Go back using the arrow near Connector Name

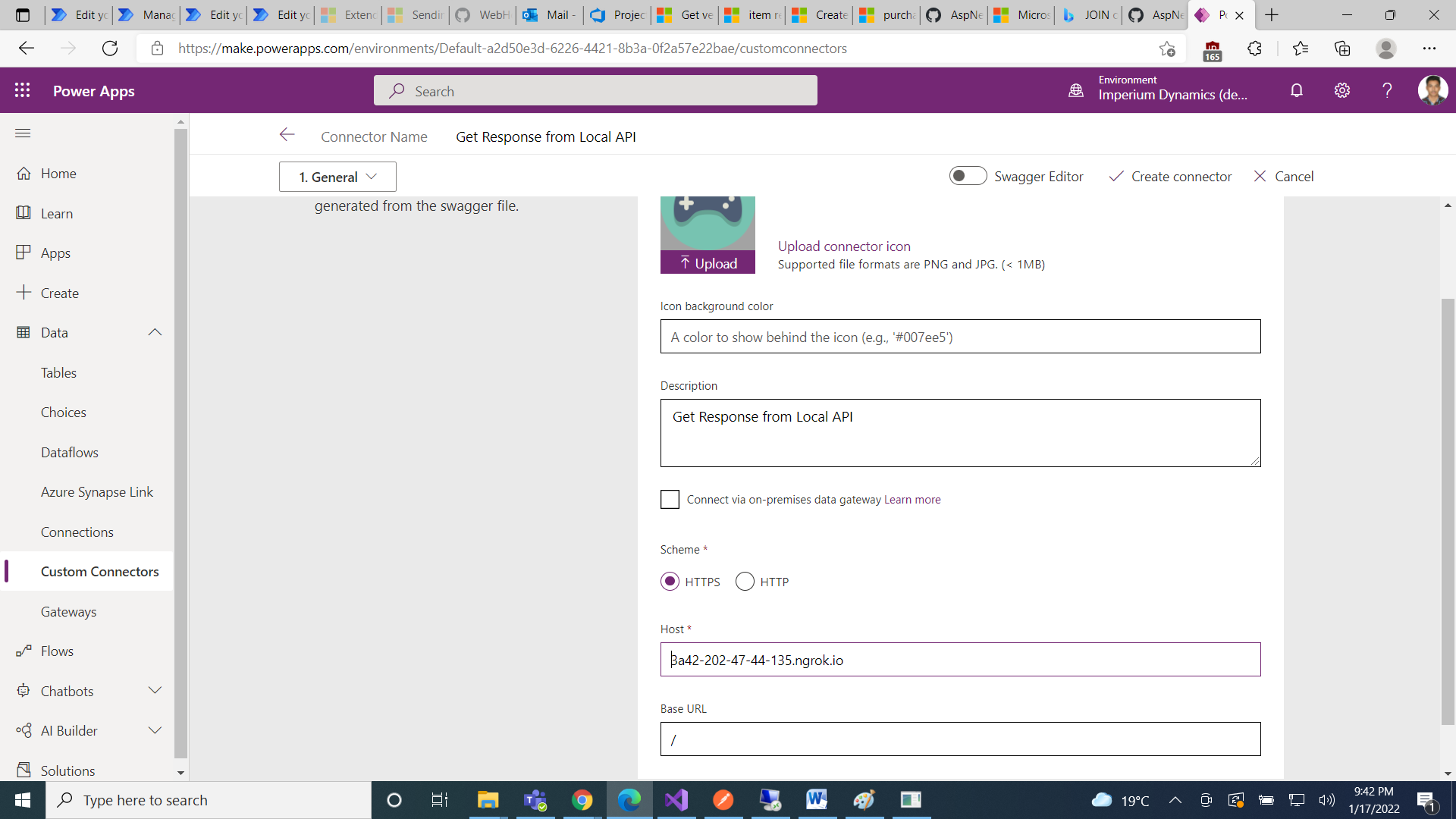(287, 135)
